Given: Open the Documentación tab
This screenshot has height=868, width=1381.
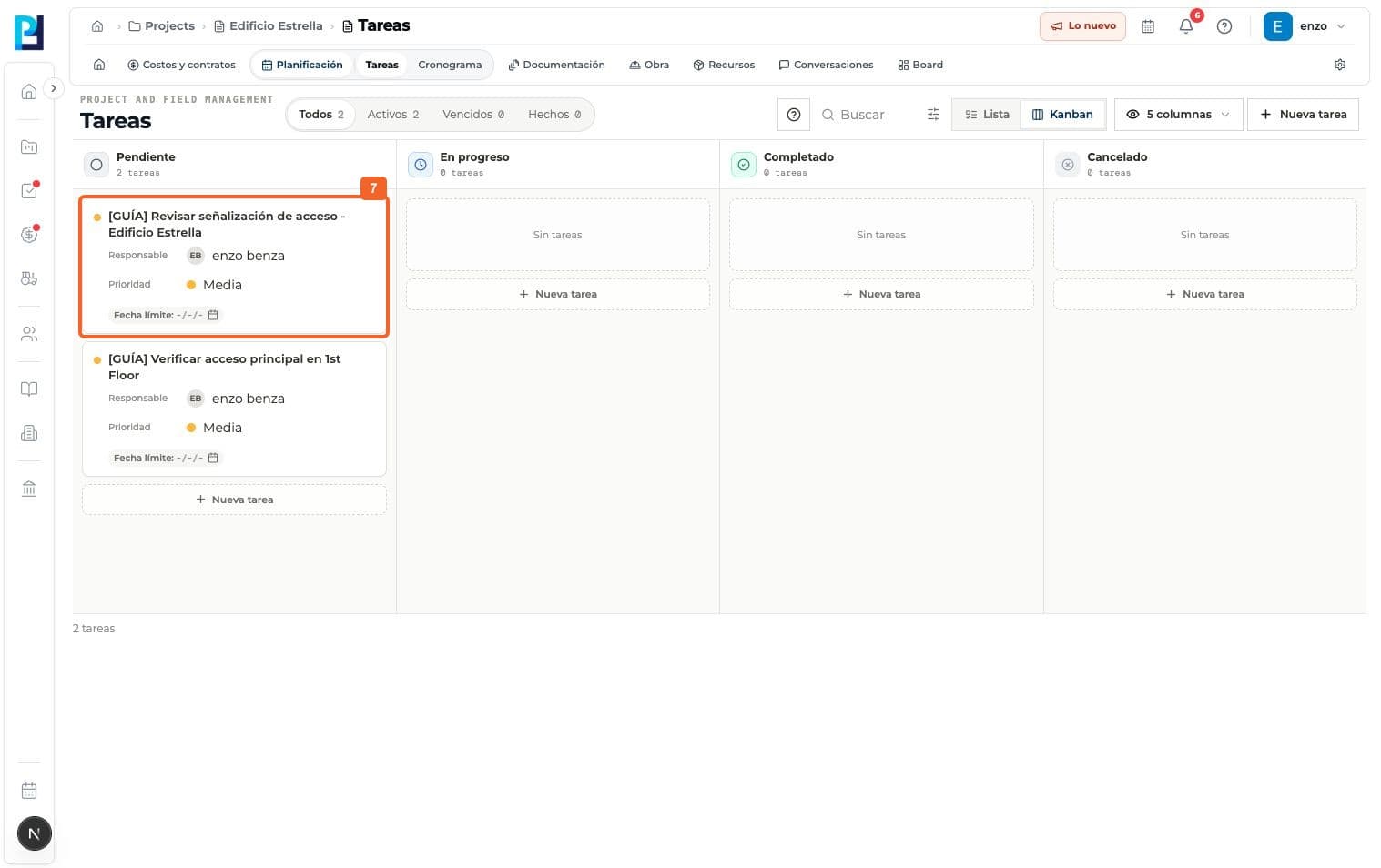Looking at the screenshot, I should coord(556,65).
